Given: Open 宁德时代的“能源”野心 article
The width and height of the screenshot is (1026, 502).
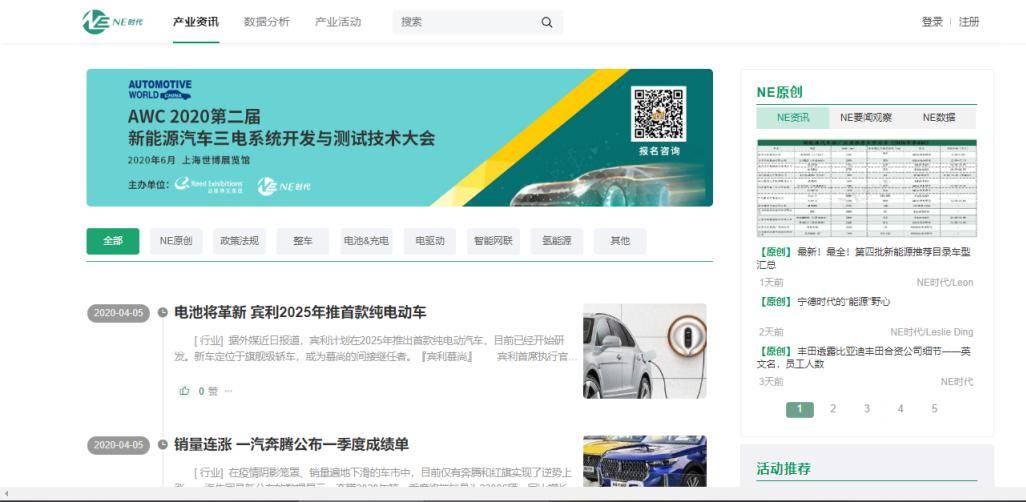Looking at the screenshot, I should 823,302.
